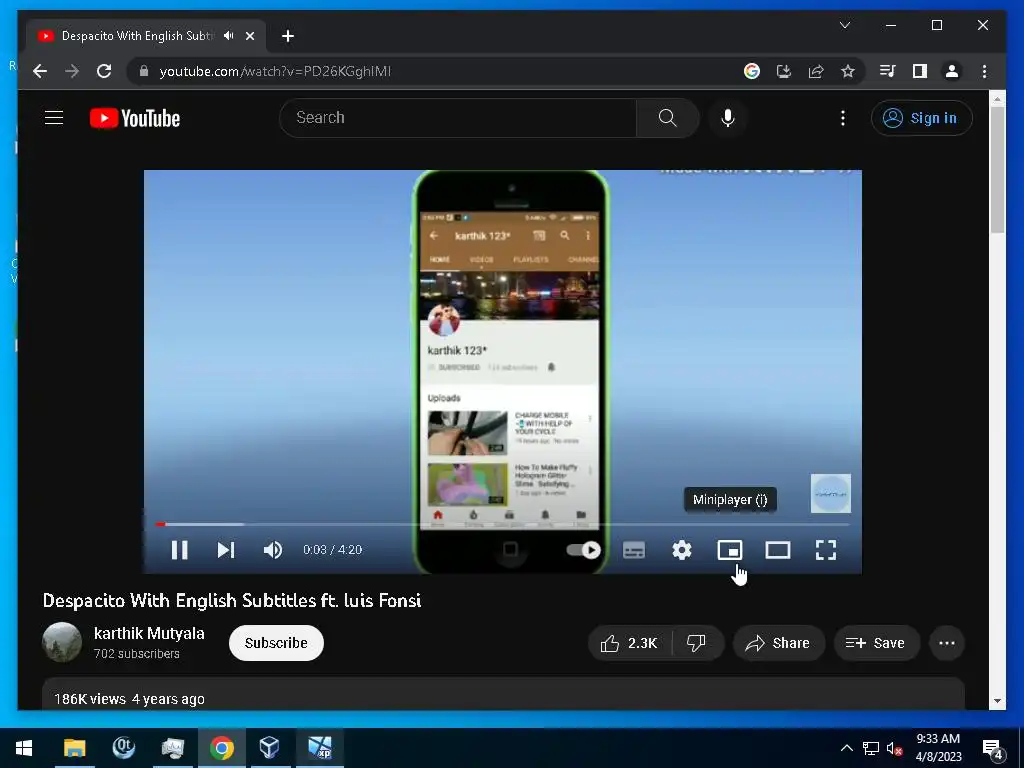Search with your voice microphone
This screenshot has width=1024, height=768.
728,118
